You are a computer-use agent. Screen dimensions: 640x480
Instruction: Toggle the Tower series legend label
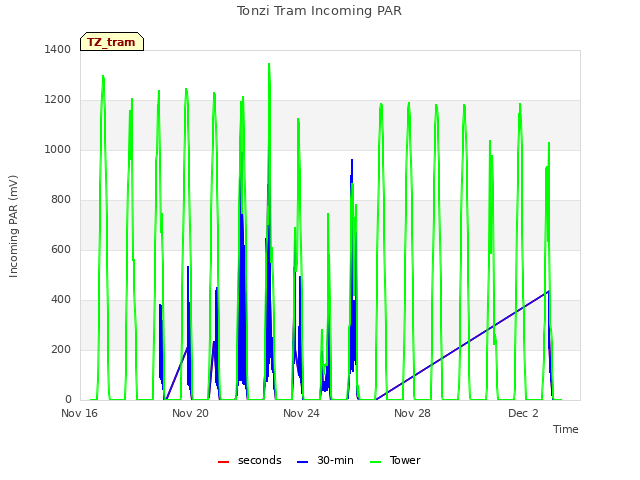(405, 460)
